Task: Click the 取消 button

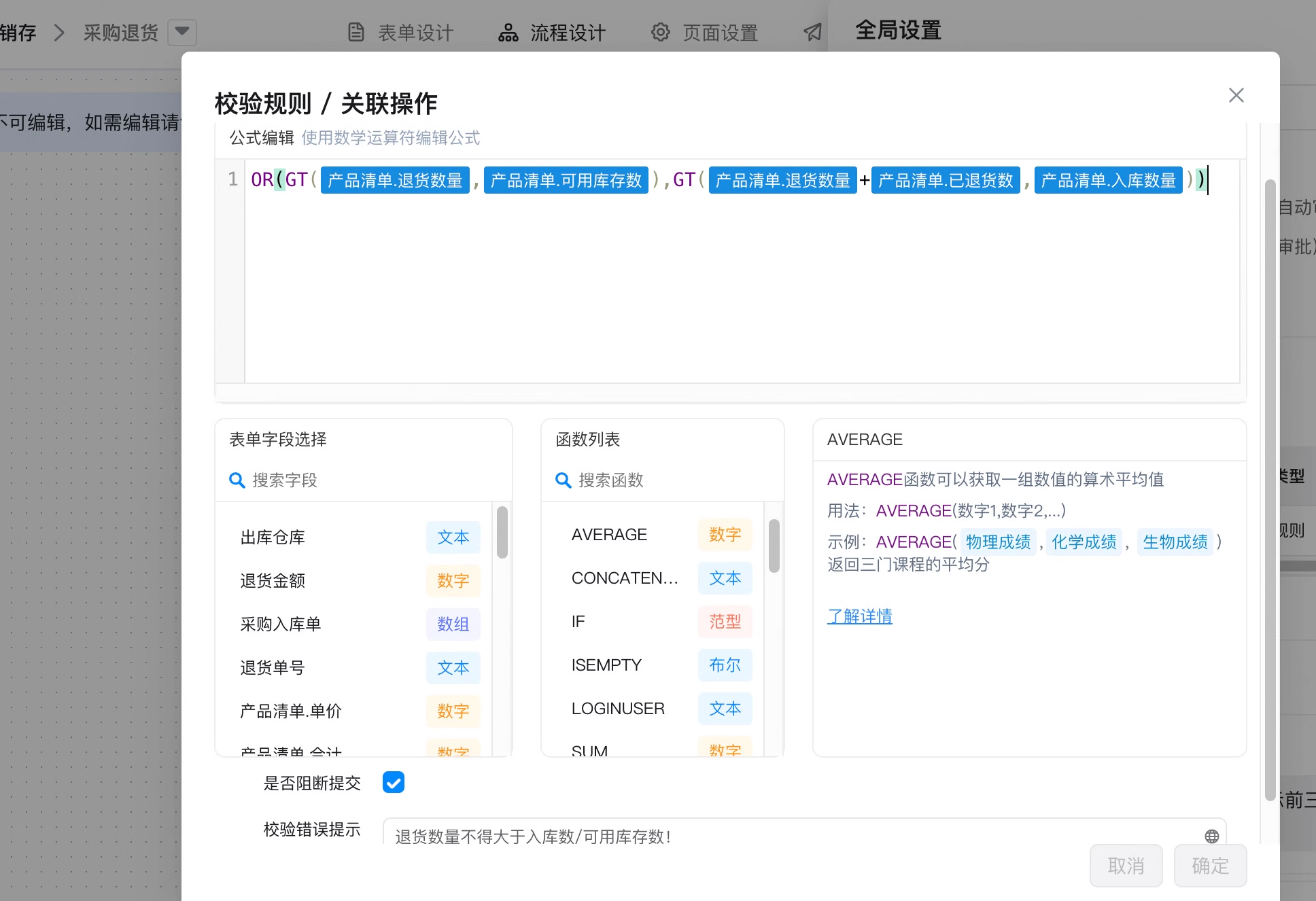Action: [x=1126, y=865]
